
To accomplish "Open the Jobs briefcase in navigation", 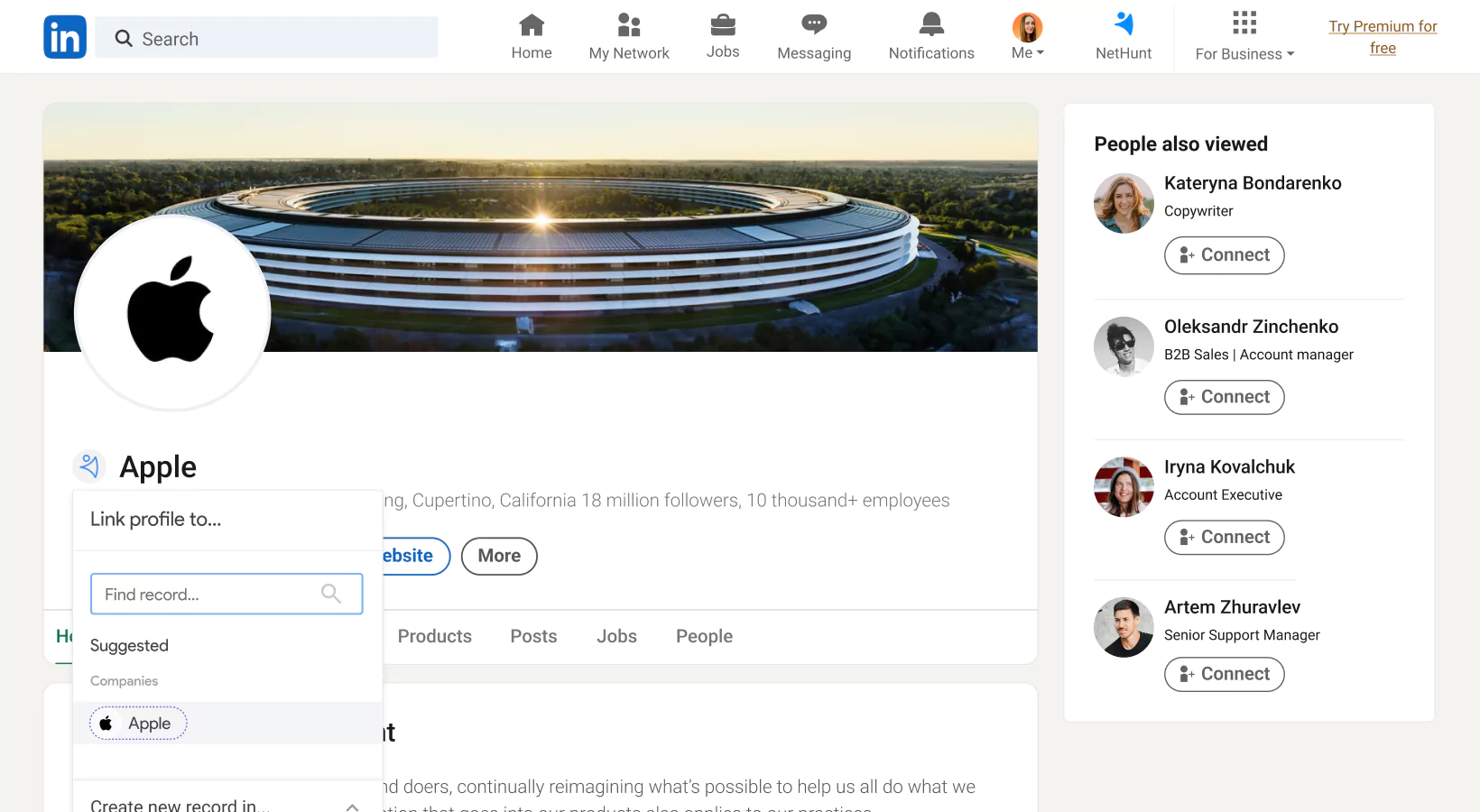I will 723,37.
